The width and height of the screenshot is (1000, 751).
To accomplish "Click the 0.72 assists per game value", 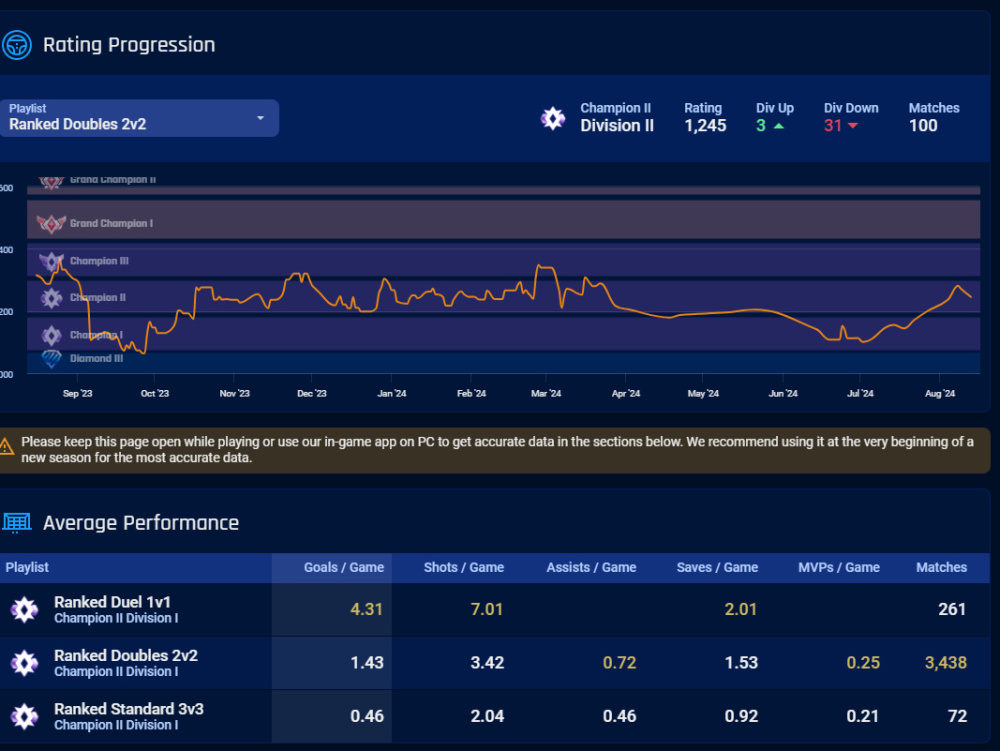I will 619,663.
